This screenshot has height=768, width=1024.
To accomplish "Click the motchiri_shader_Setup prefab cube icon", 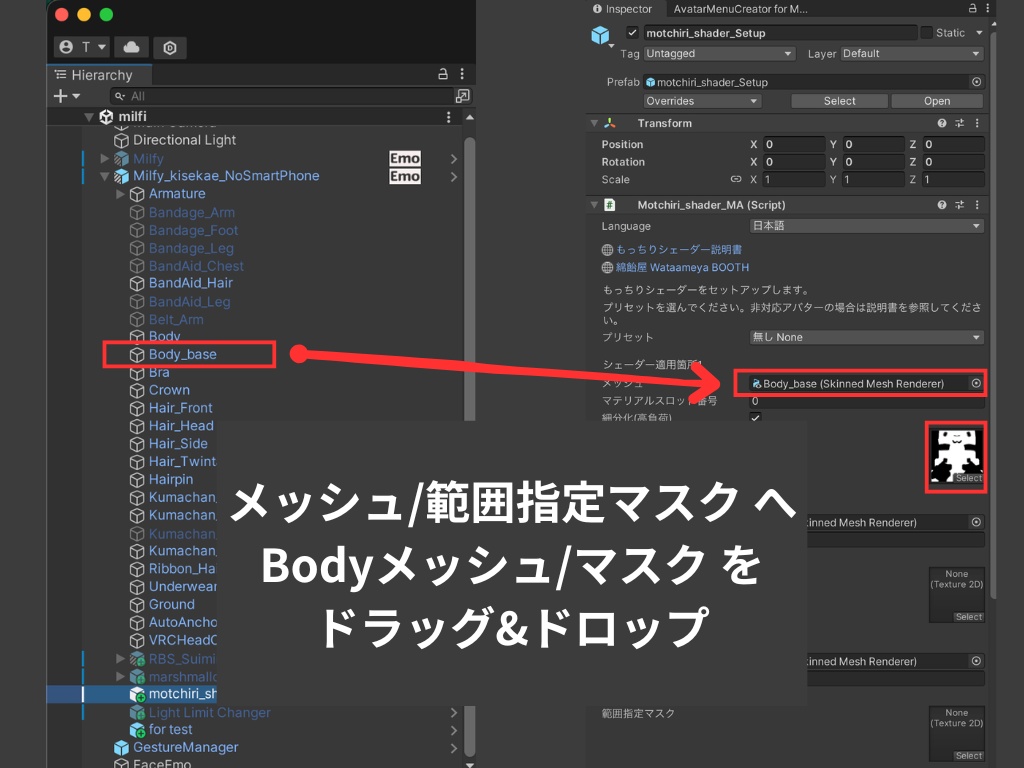I will pos(600,35).
